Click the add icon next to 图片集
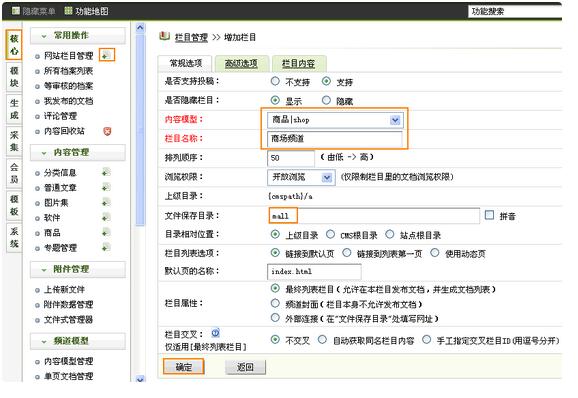This screenshot has width=578, height=398. [x=106, y=203]
